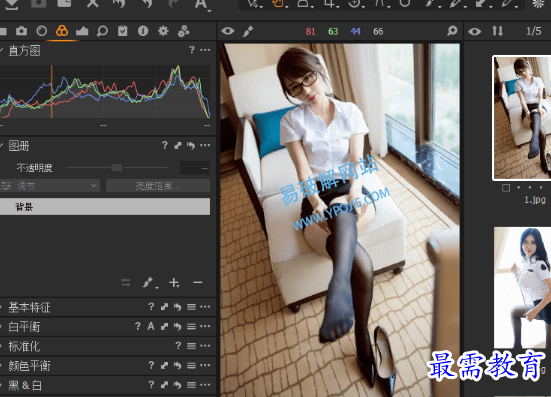The height and width of the screenshot is (397, 551).
Task: Click the 不透明度 opacity slider handle
Action: [117, 168]
